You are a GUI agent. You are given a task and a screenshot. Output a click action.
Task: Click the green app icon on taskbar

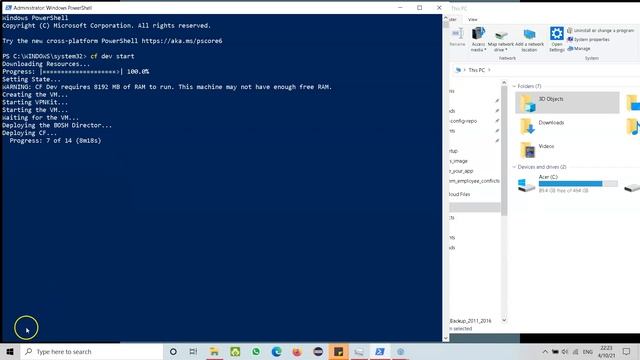pos(235,351)
